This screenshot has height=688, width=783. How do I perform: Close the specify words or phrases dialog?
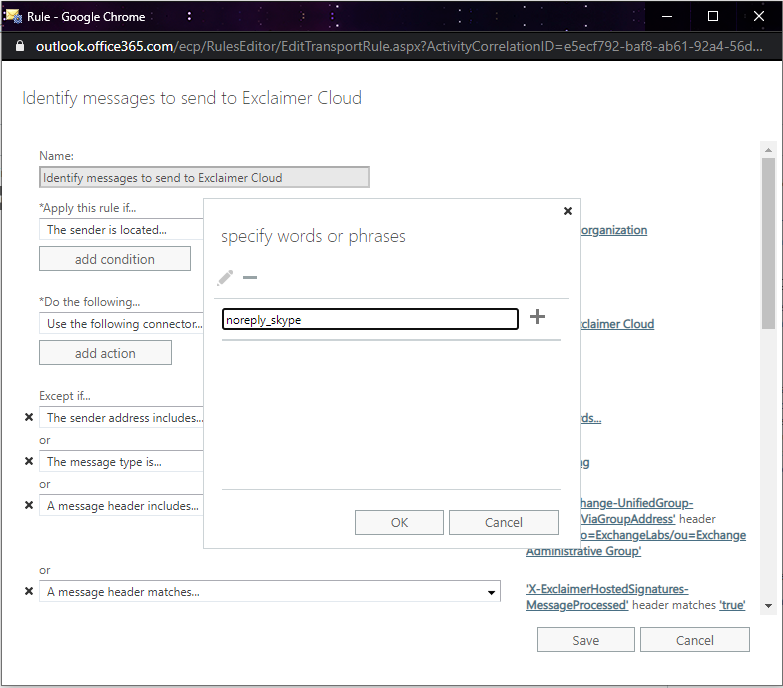568,211
